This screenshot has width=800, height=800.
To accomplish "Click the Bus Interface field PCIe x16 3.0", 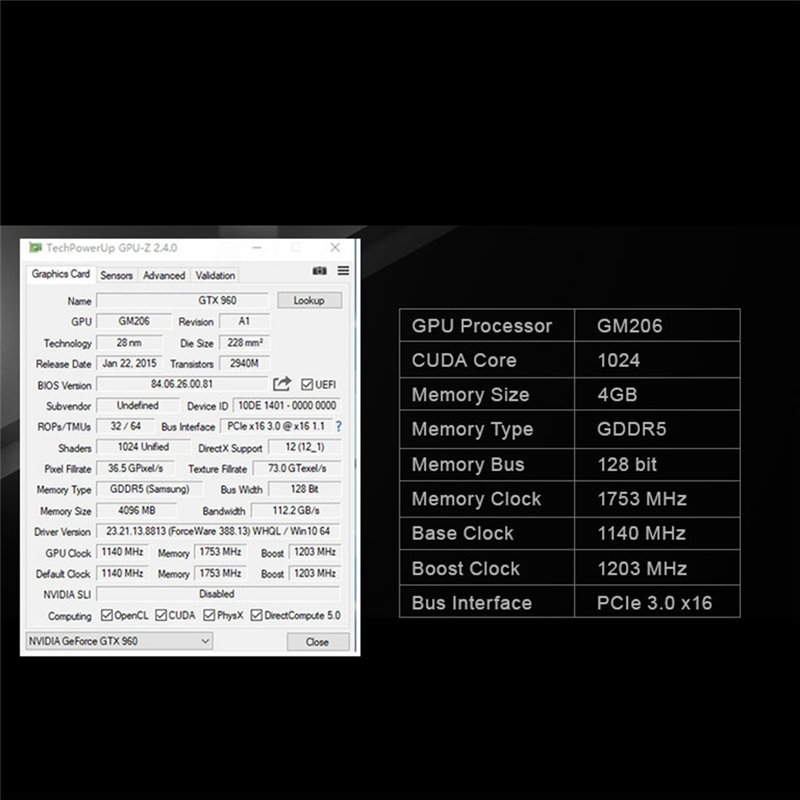I will (x=276, y=426).
